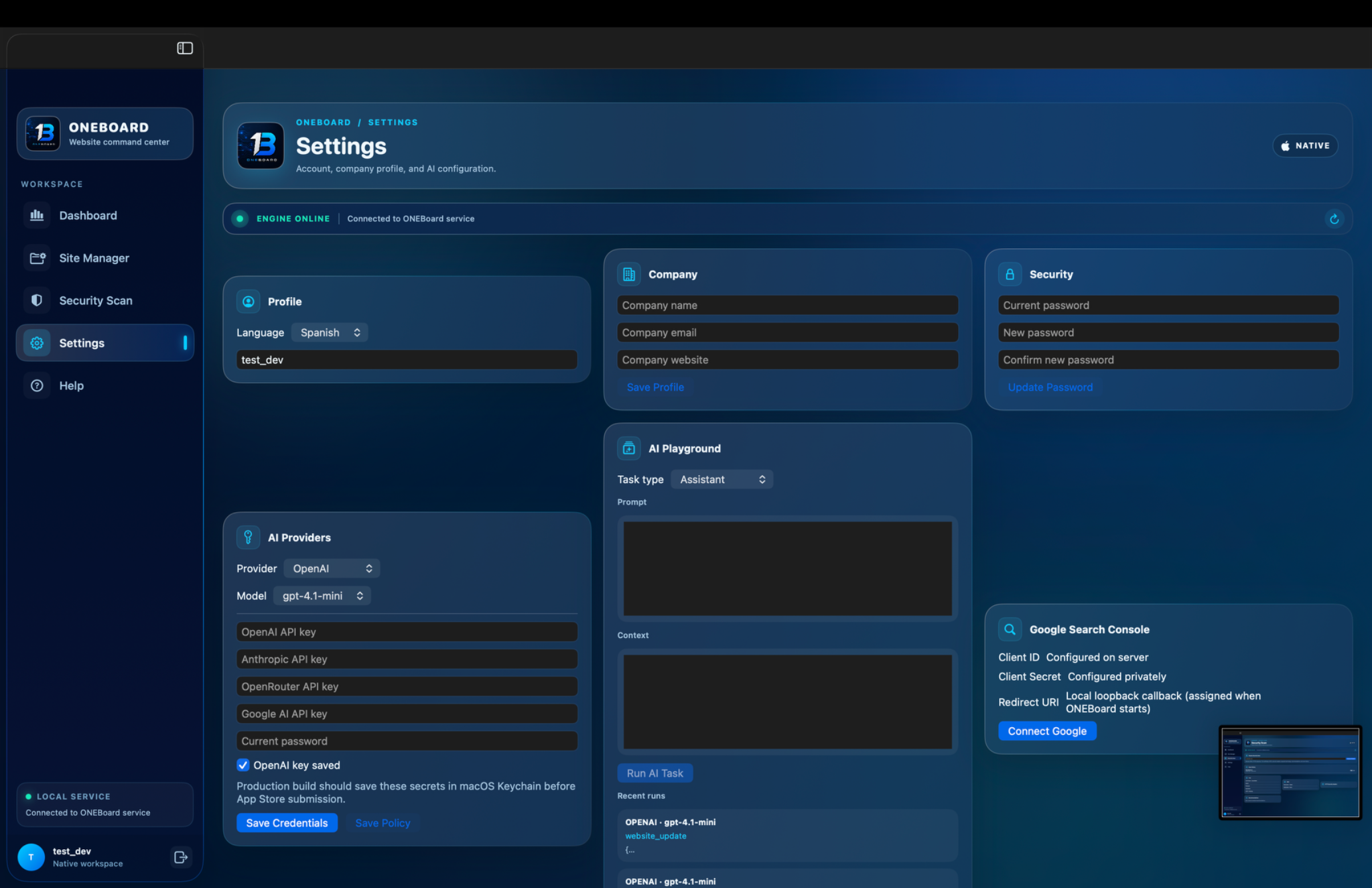
Task: Click the Google Search Console magnifier icon
Action: click(1010, 629)
